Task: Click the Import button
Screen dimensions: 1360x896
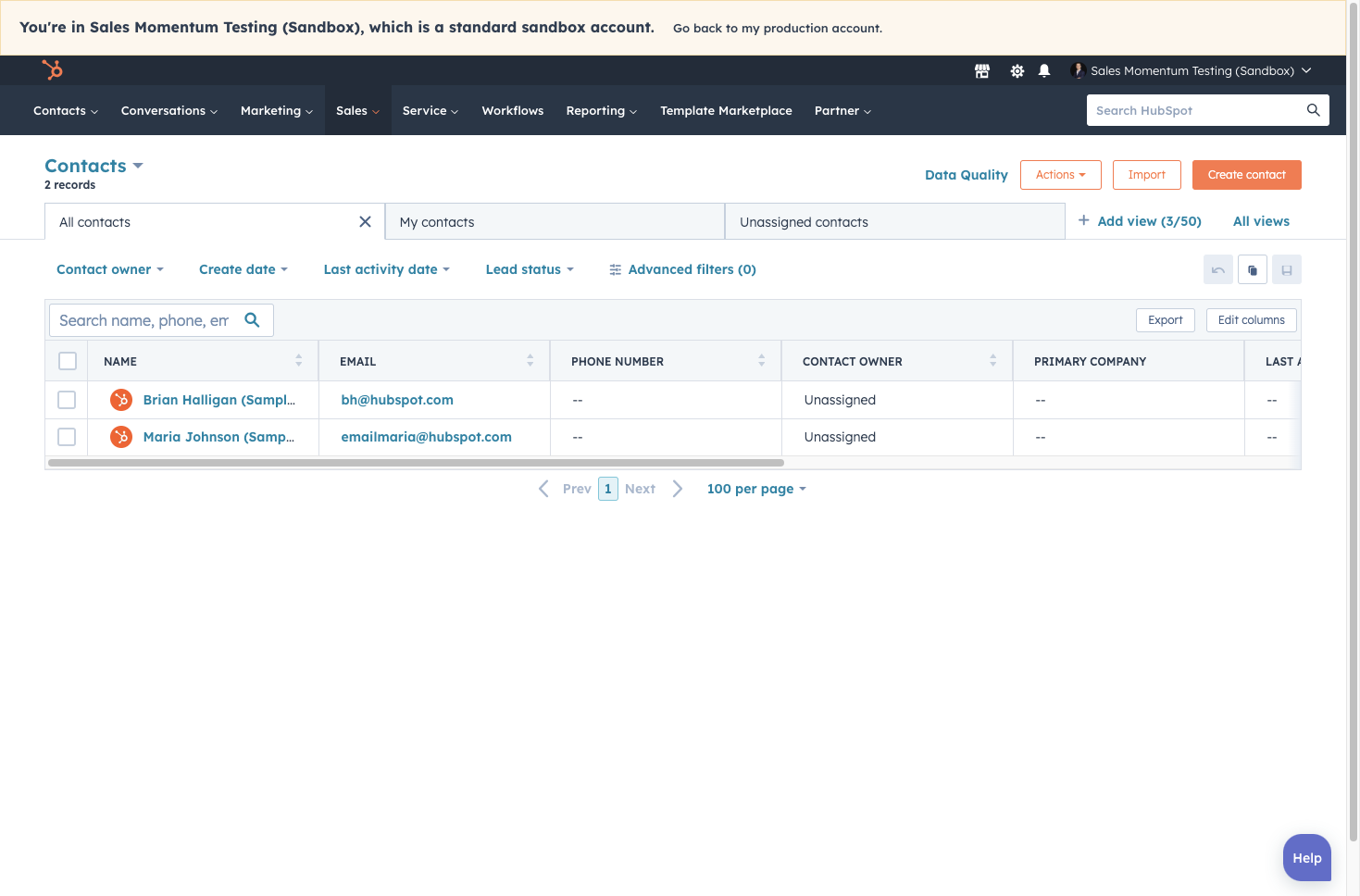Action: [1147, 175]
